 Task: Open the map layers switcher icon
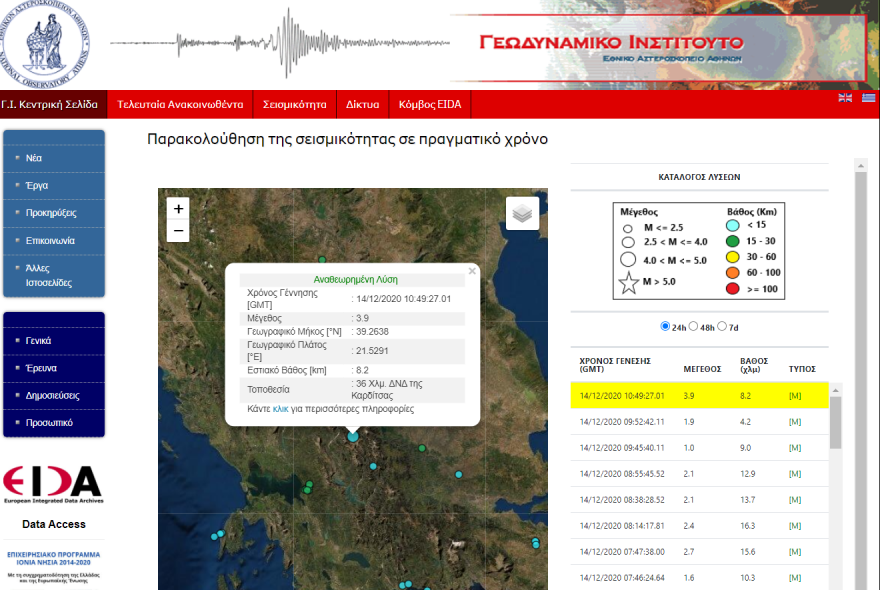521,212
